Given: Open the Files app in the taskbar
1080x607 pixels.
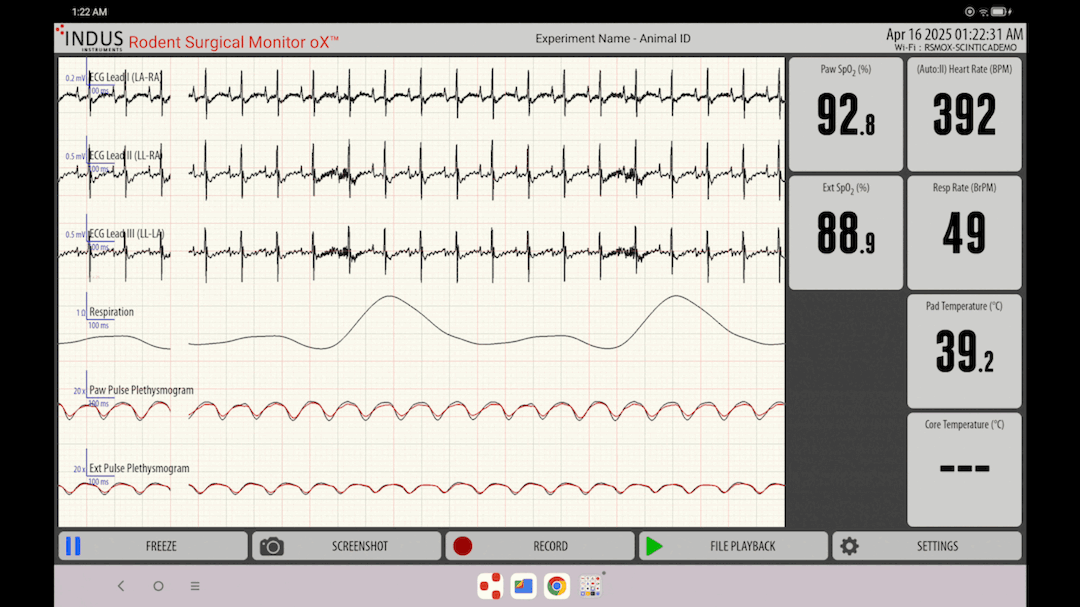Looking at the screenshot, I should coord(523,586).
